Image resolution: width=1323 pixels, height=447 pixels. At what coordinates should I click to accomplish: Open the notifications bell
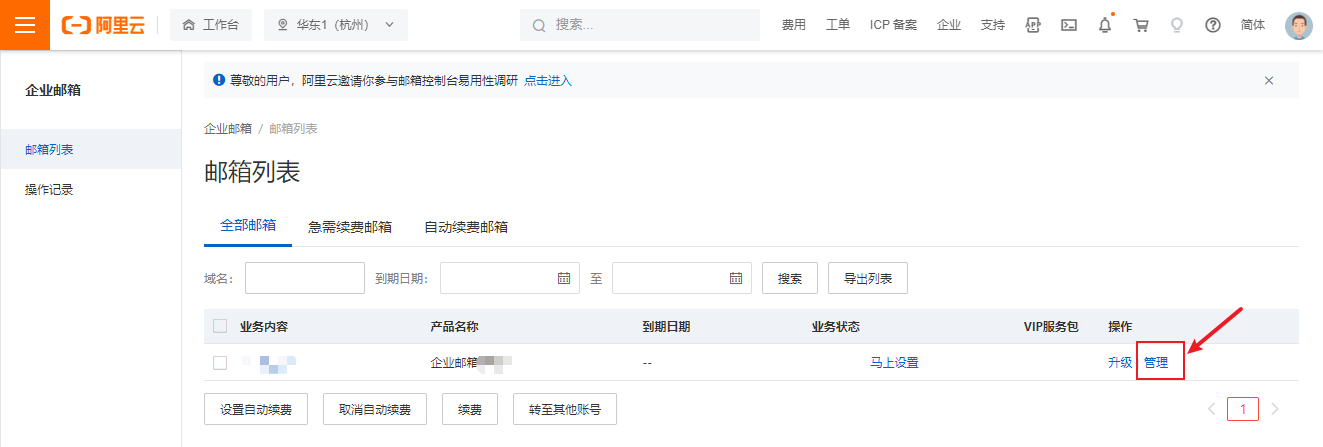pyautogui.click(x=1105, y=25)
